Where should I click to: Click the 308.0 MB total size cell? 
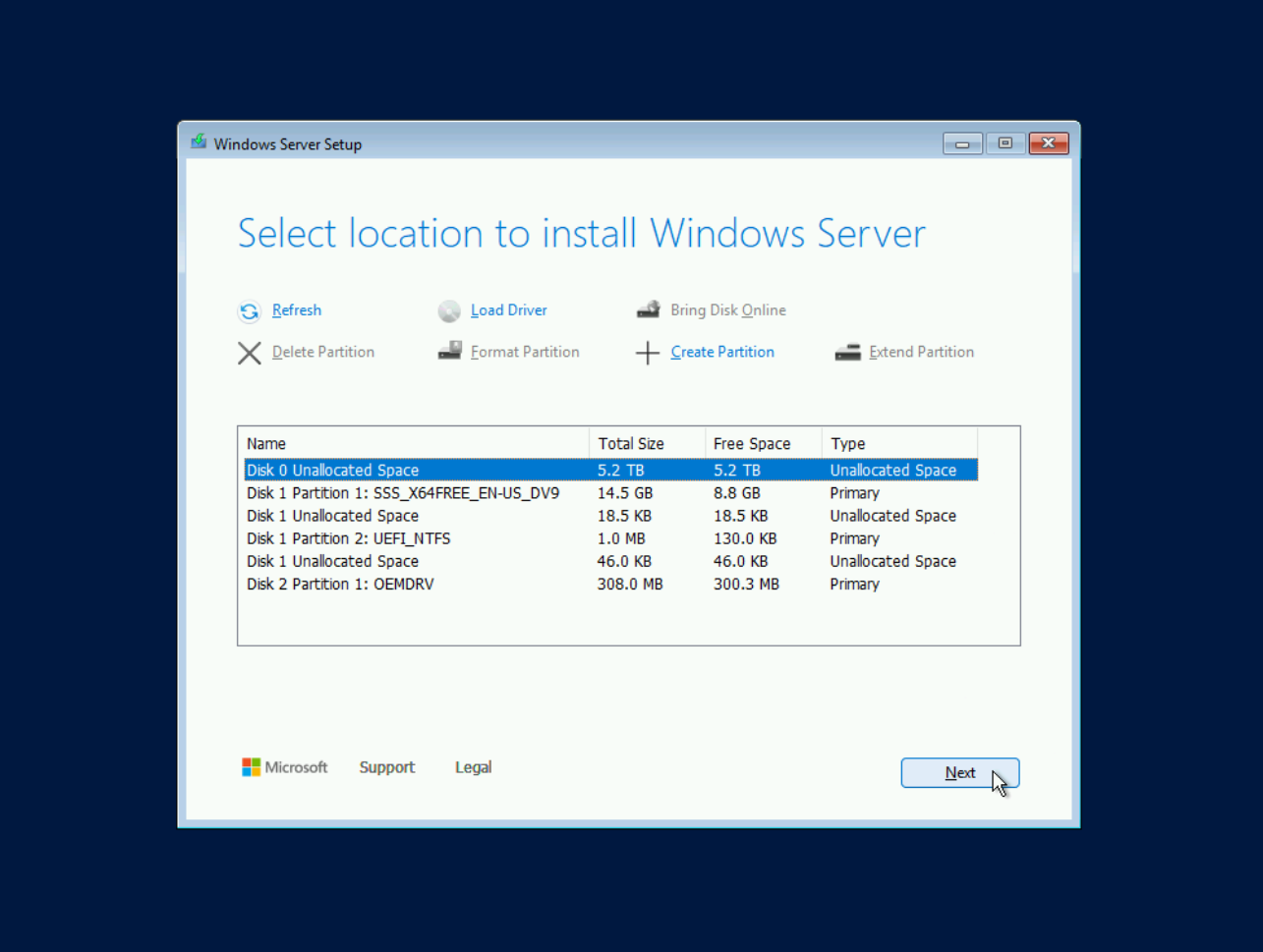[x=630, y=584]
